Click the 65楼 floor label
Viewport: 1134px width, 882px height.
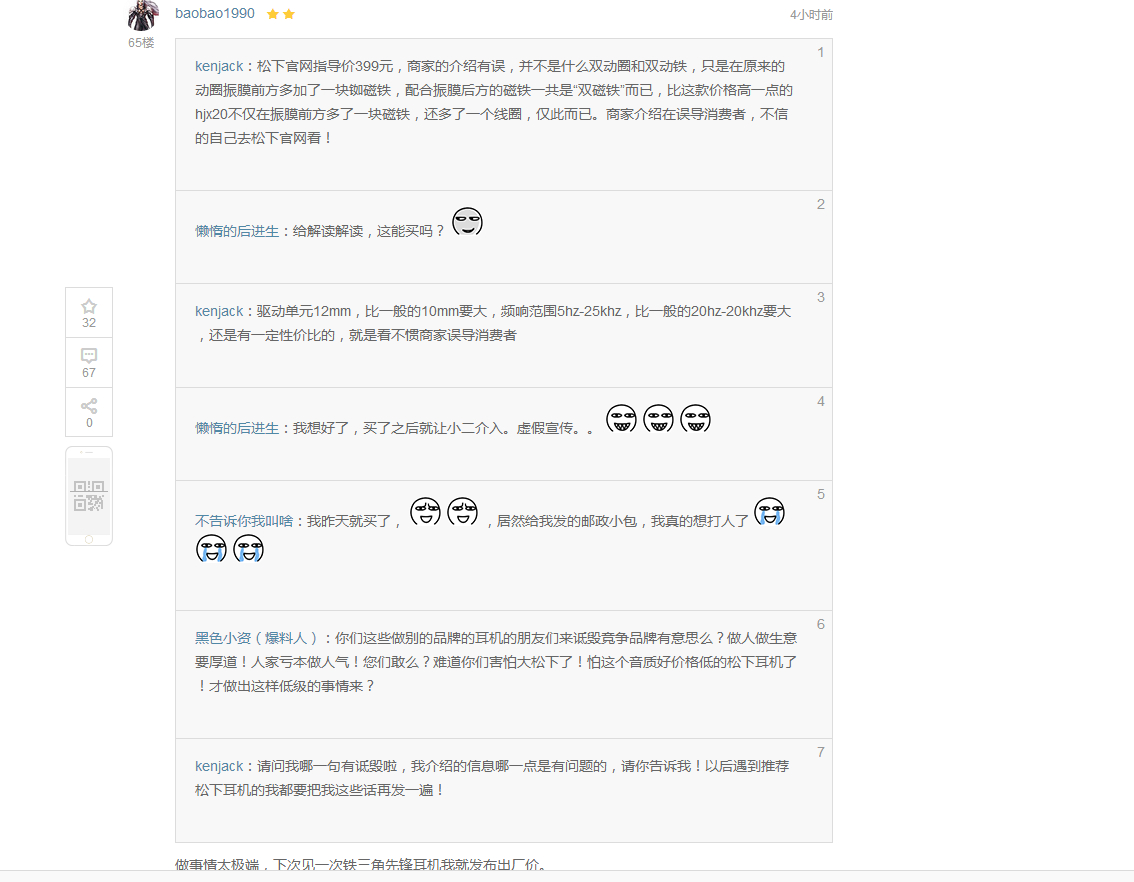(x=141, y=43)
